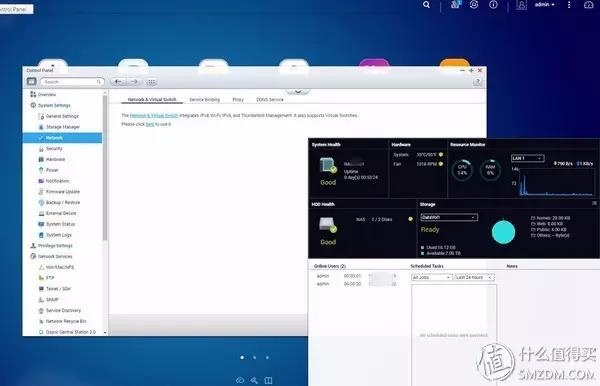Image resolution: width=600 pixels, height=386 pixels.
Task: Switch to DDNS Service tab
Action: click(x=270, y=99)
